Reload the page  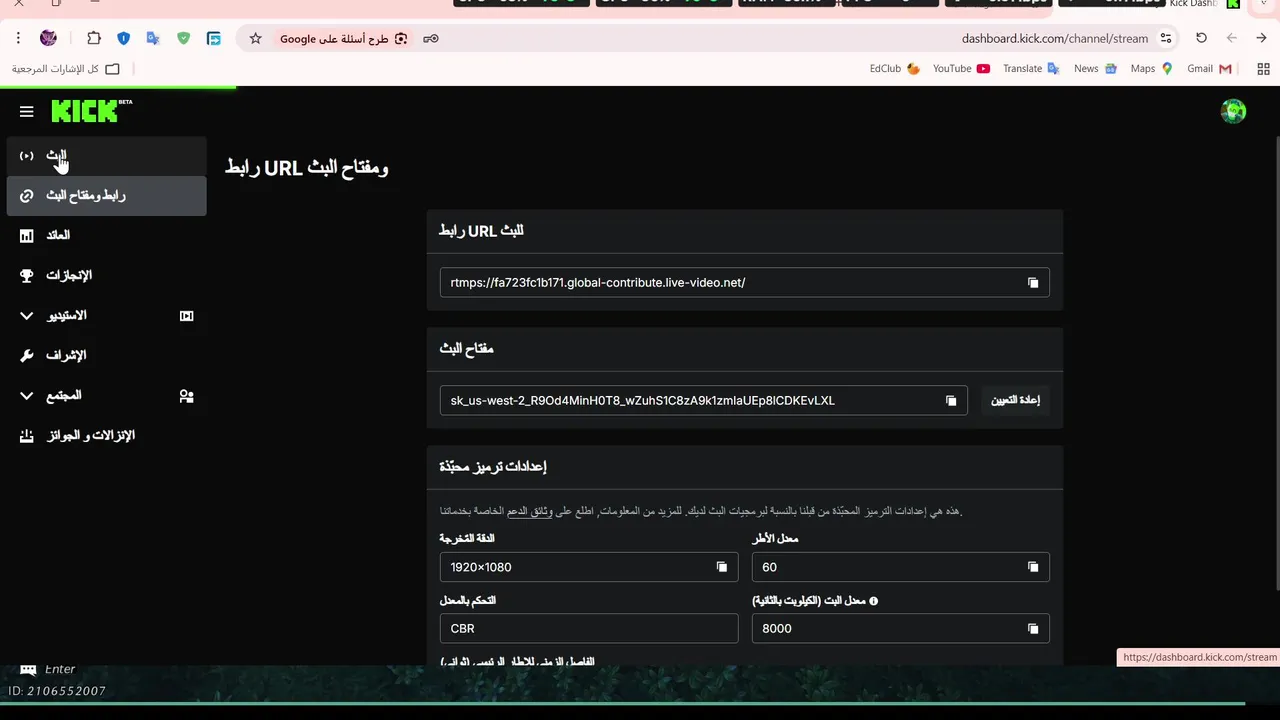point(1201,38)
